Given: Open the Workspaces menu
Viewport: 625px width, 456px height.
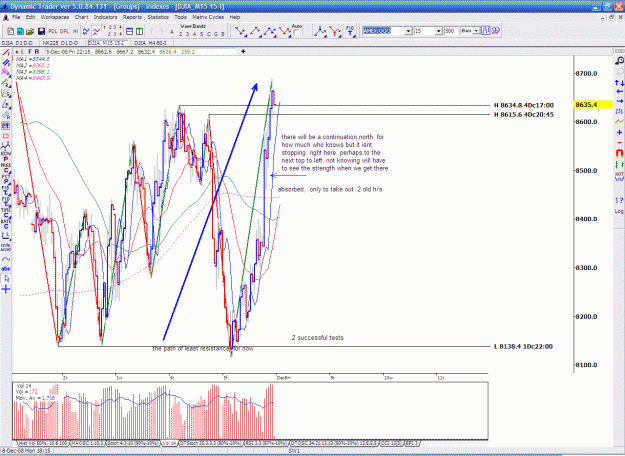Looking at the screenshot, I should point(55,17).
